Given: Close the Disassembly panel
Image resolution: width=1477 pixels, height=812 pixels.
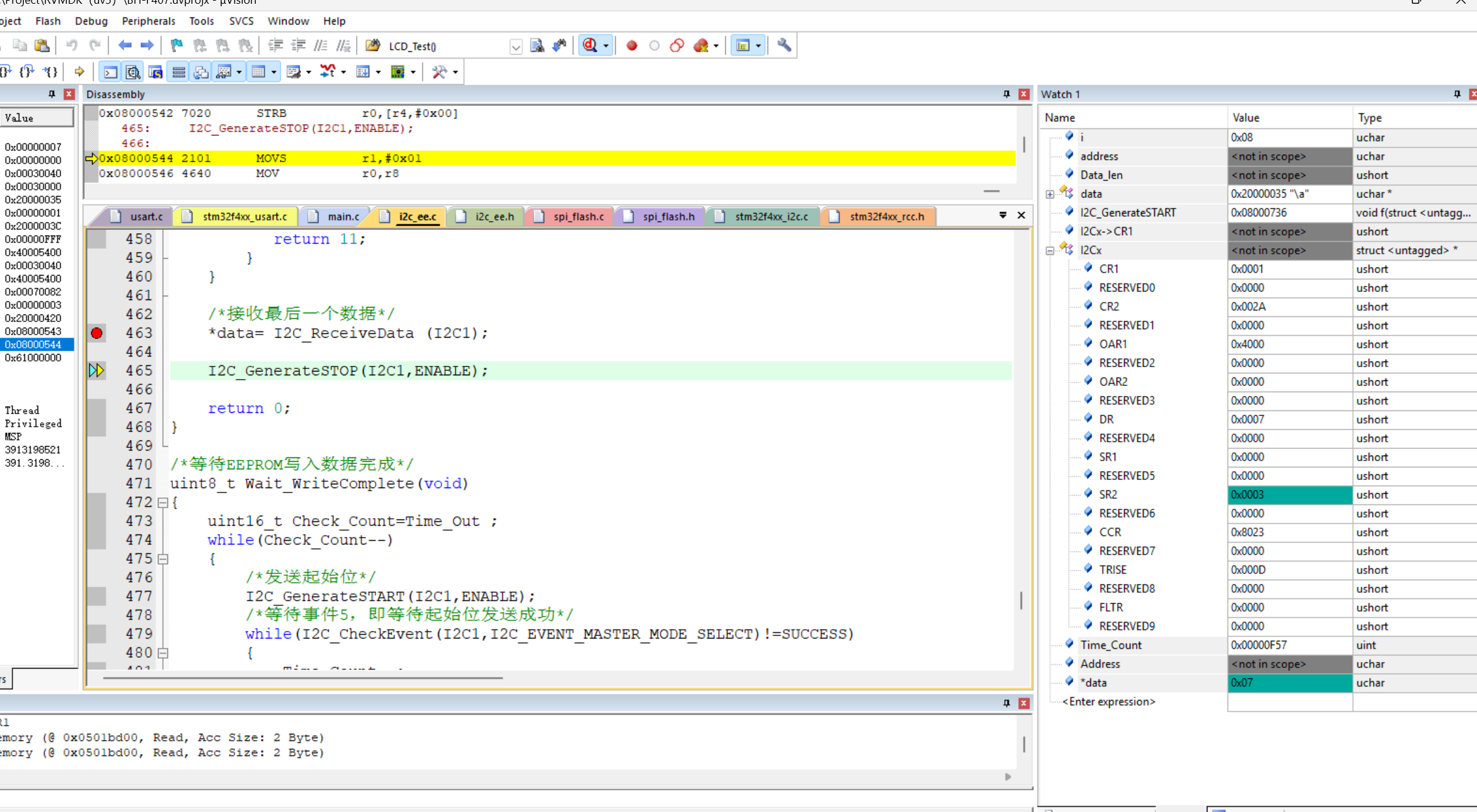Looking at the screenshot, I should pos(1024,94).
